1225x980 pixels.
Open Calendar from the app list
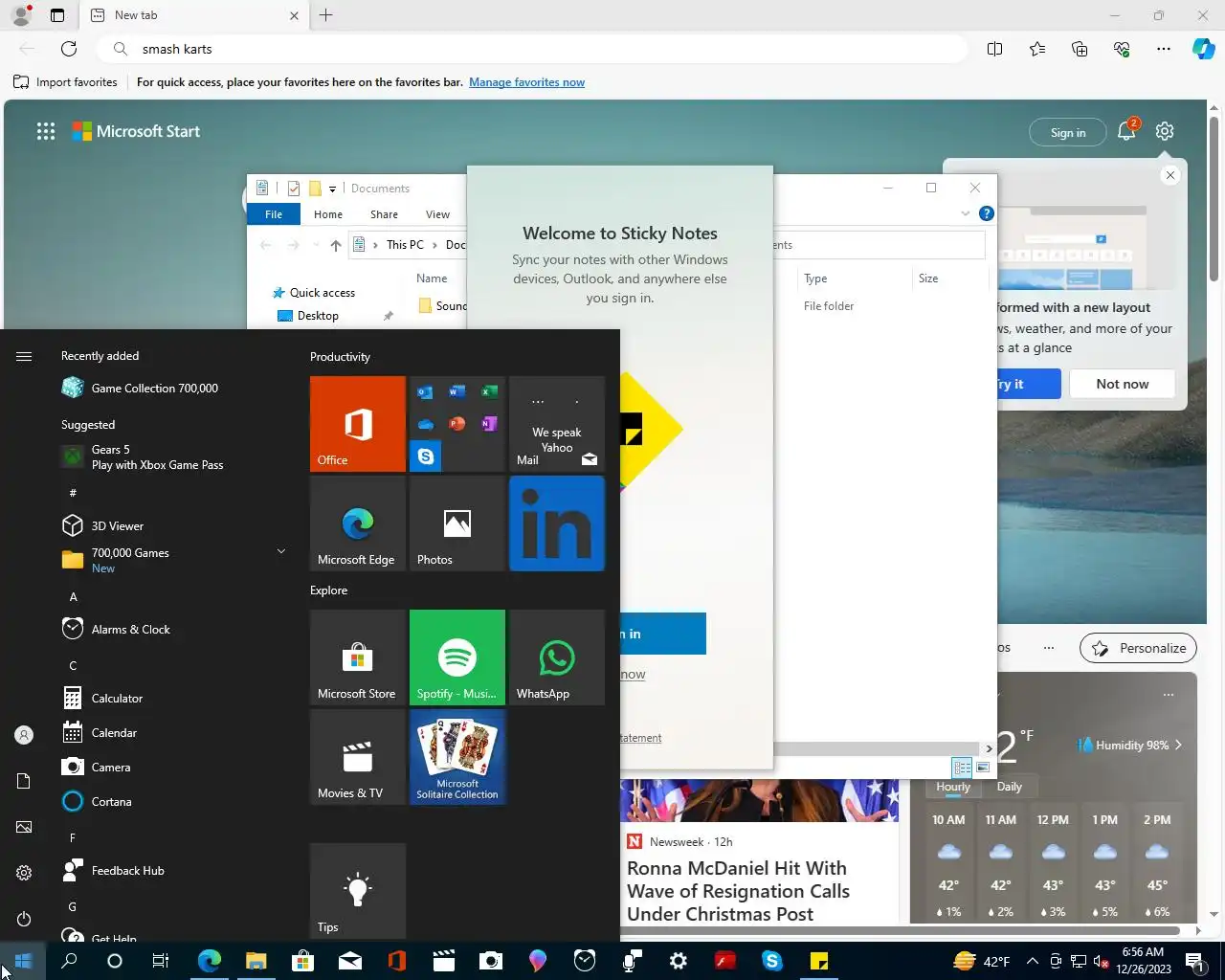tap(172, 732)
